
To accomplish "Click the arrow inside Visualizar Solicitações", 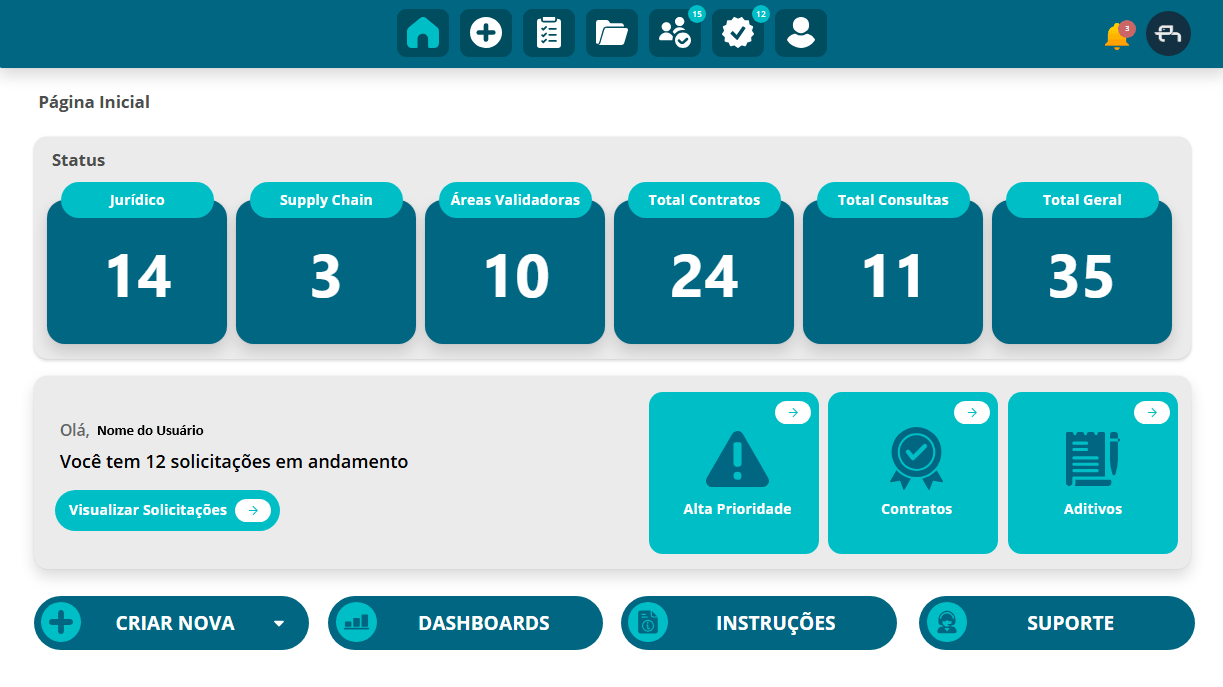I will click(x=253, y=510).
